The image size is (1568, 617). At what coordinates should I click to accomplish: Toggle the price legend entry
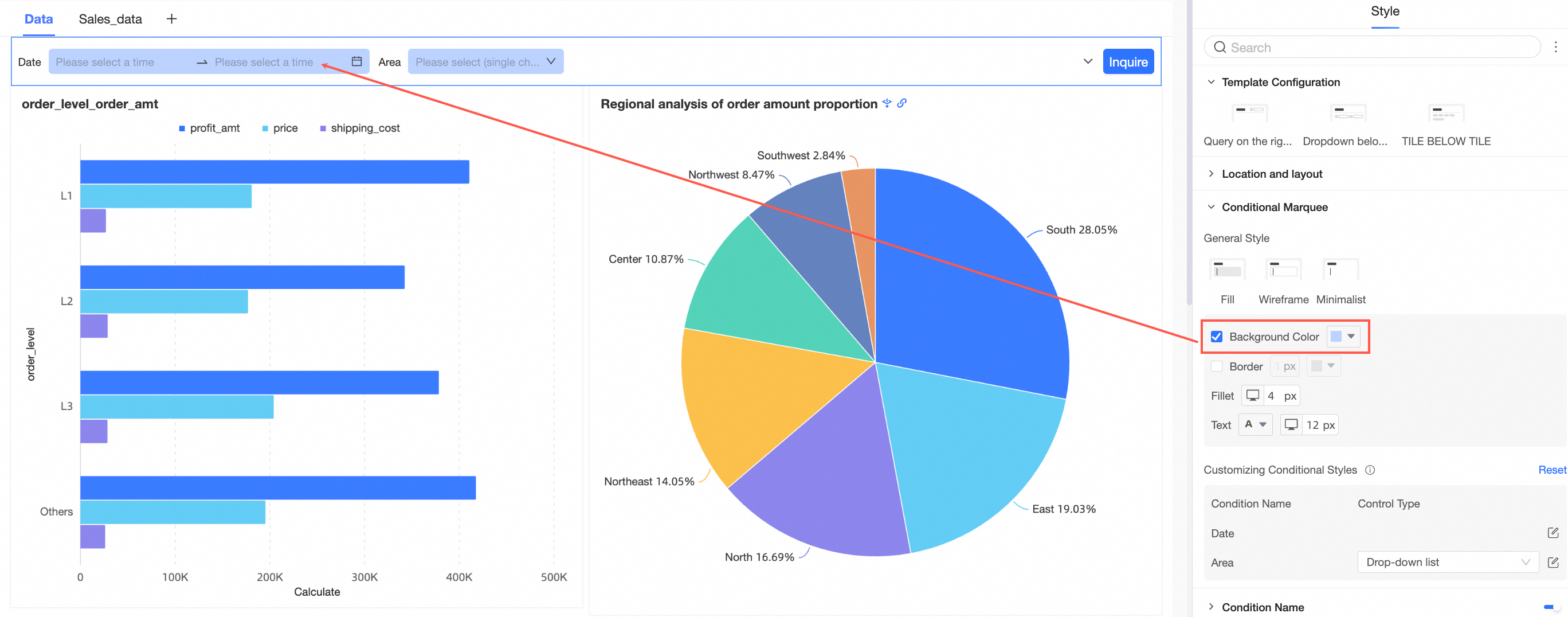coord(280,128)
